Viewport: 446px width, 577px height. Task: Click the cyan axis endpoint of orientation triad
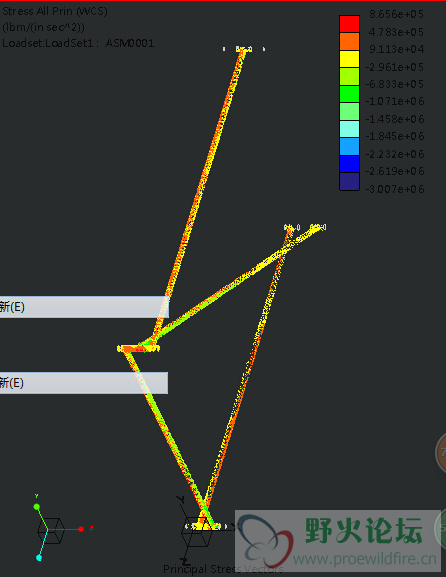coord(39,558)
